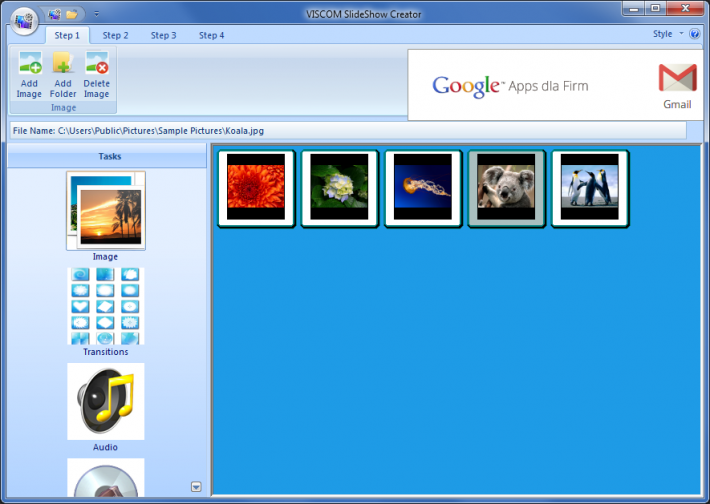Screen dimensions: 710x504
Task: Click the File Name path field
Action: coord(348,131)
